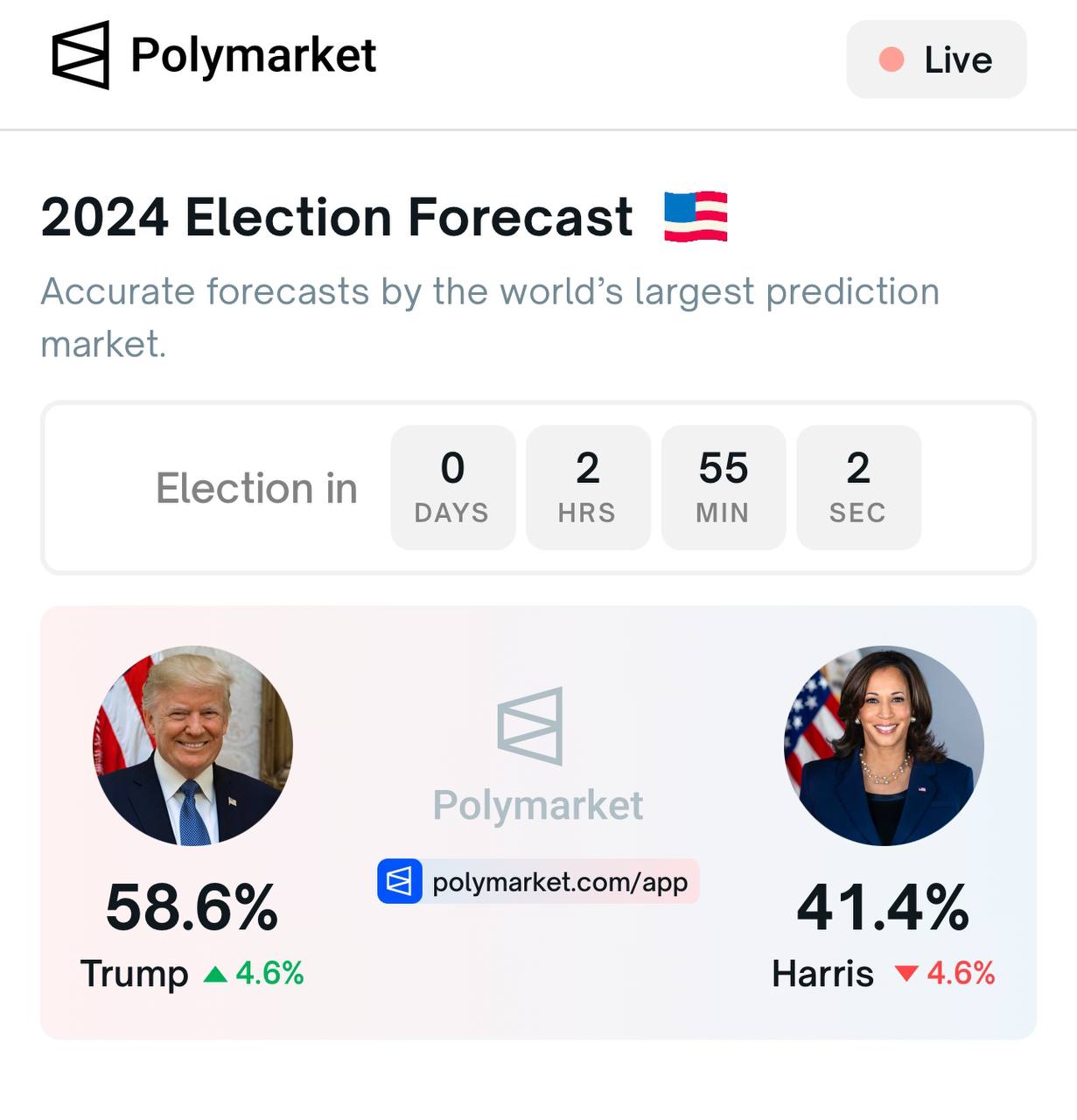1077x1120 pixels.
Task: Click the red Live indicator dot
Action: (x=891, y=59)
